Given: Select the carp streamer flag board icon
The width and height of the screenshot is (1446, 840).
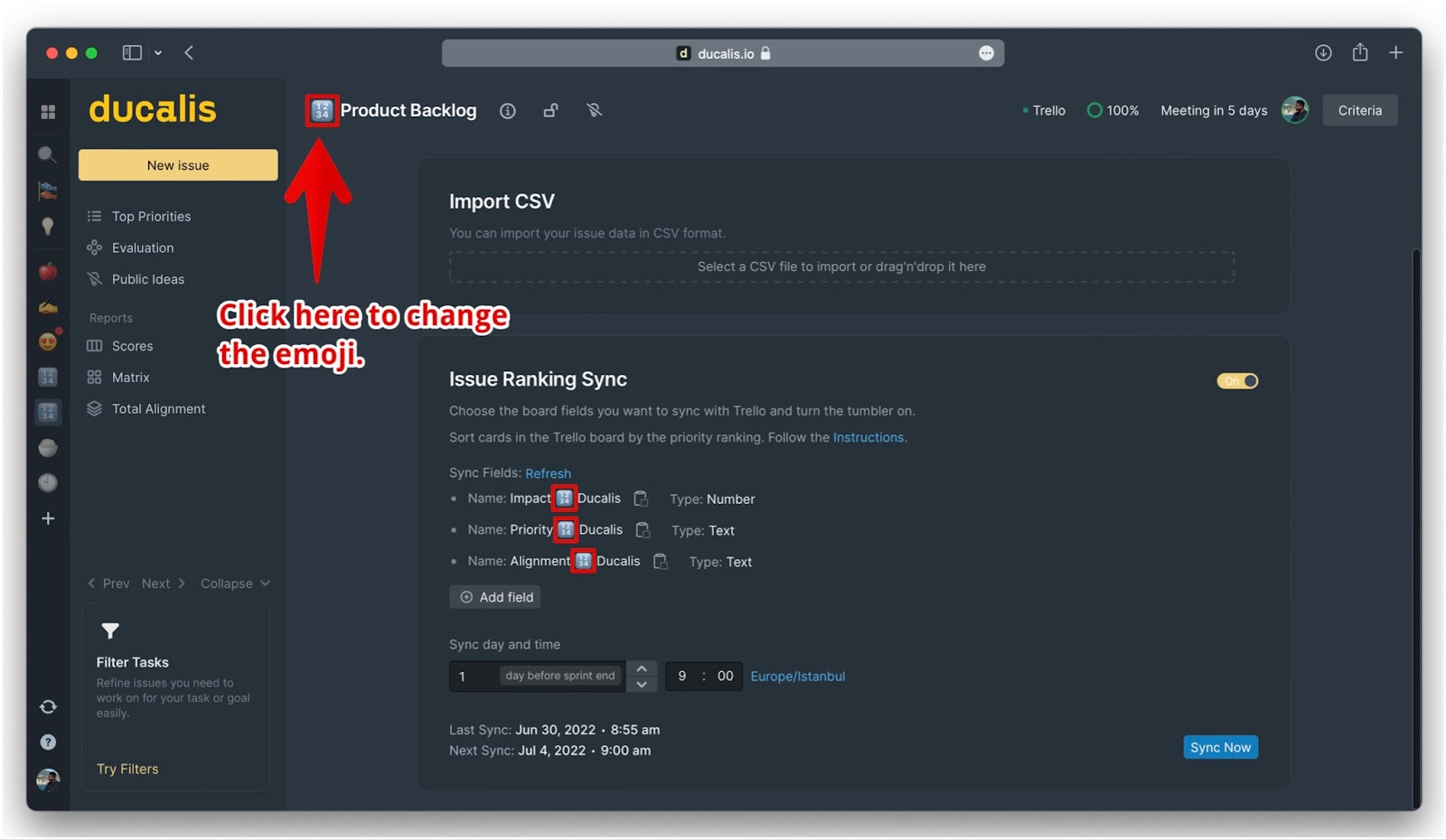Looking at the screenshot, I should (x=48, y=191).
